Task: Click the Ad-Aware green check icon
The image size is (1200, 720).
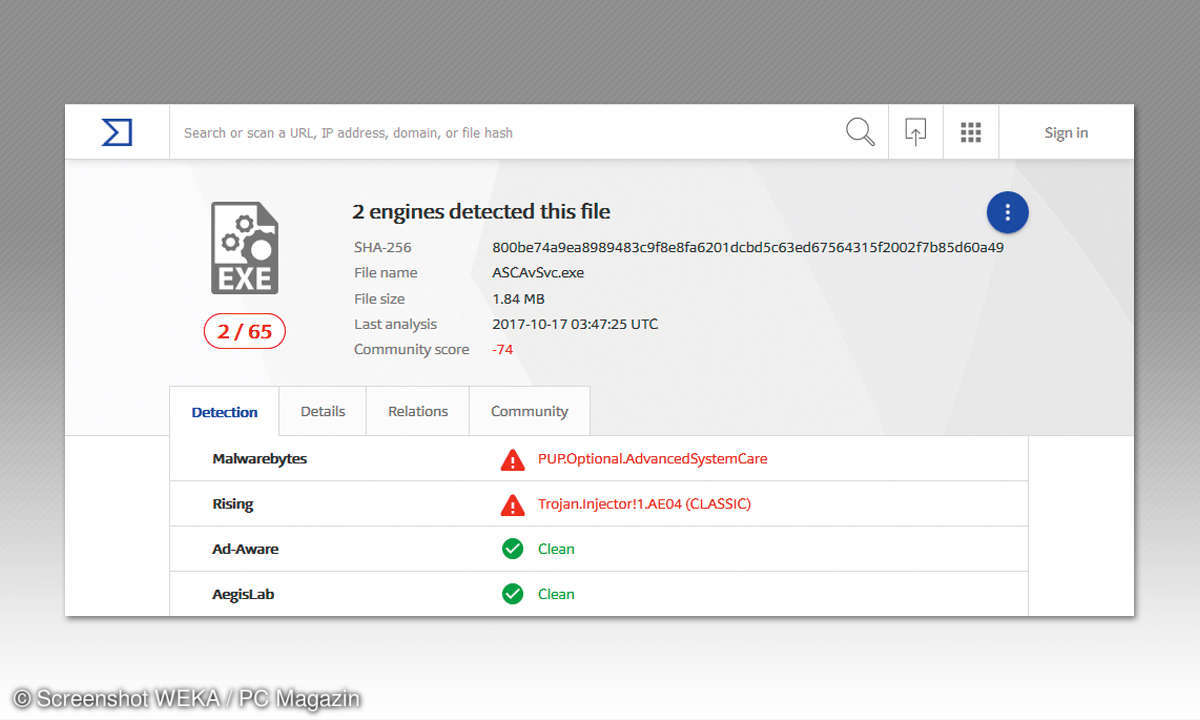Action: point(512,549)
